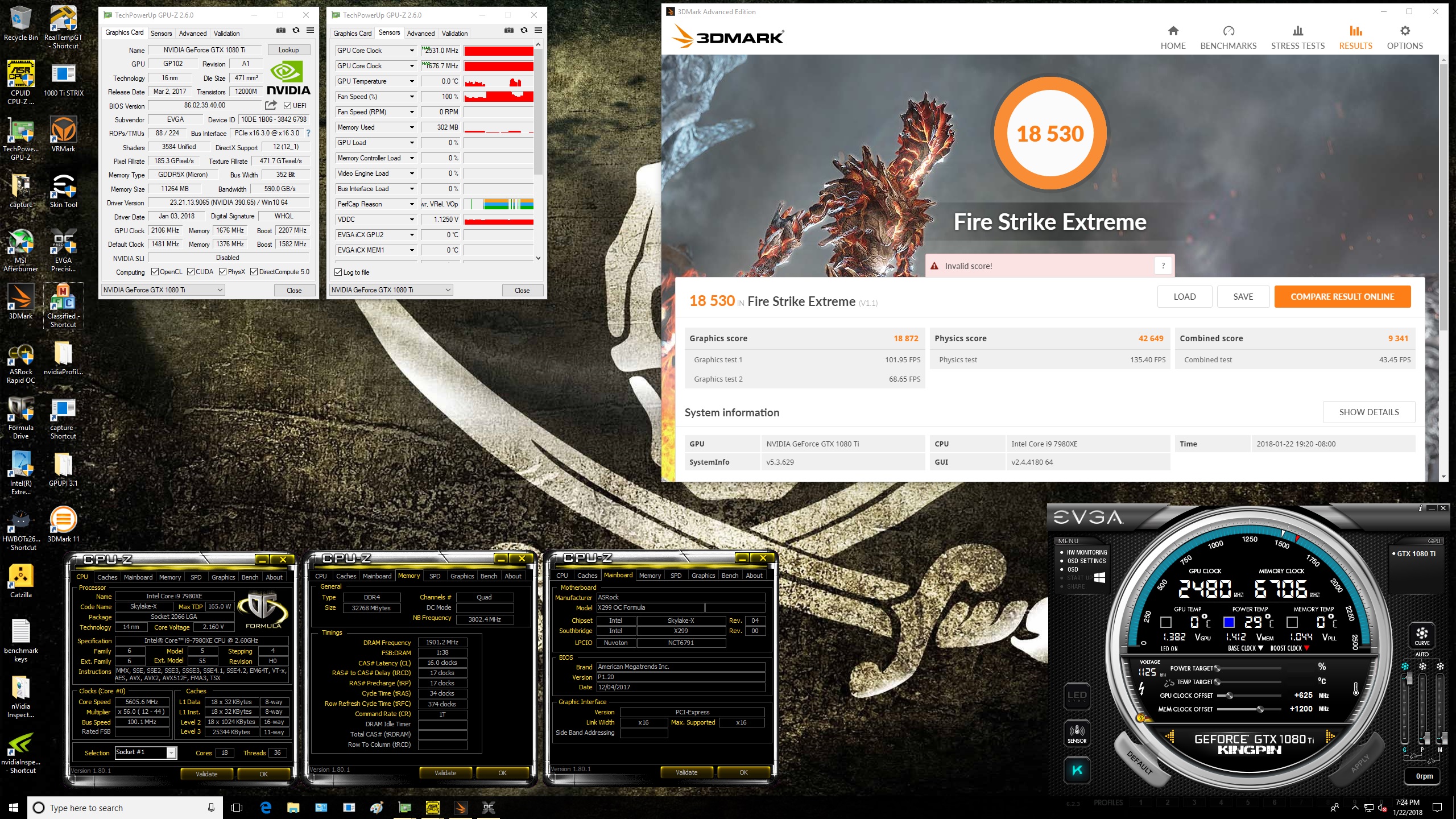This screenshot has width=1456, height=819.
Task: Click Windows Start button
Action: click(14, 808)
